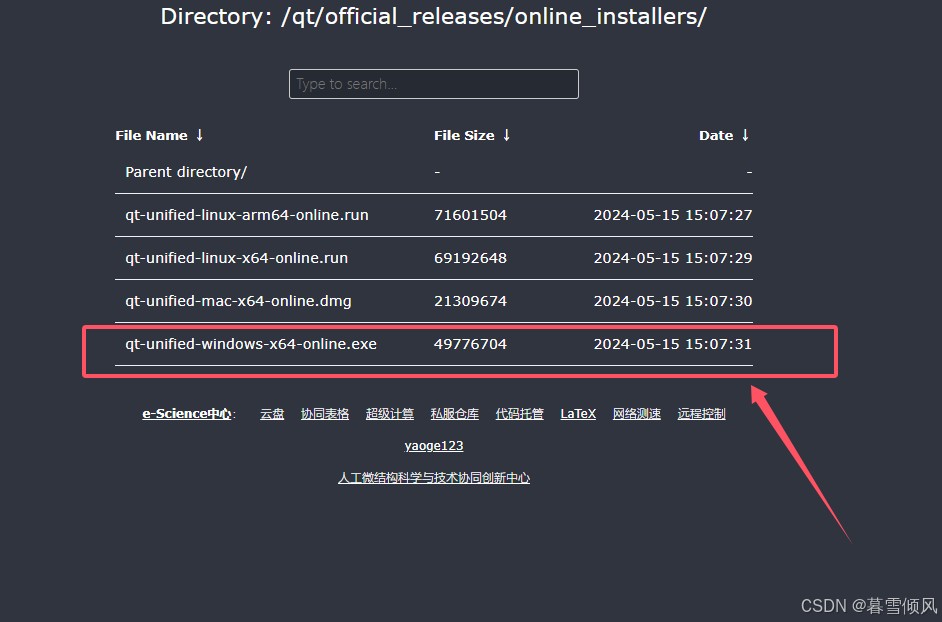Open the 协同表格 footer link
Screen dimensions: 942x622
(x=325, y=414)
